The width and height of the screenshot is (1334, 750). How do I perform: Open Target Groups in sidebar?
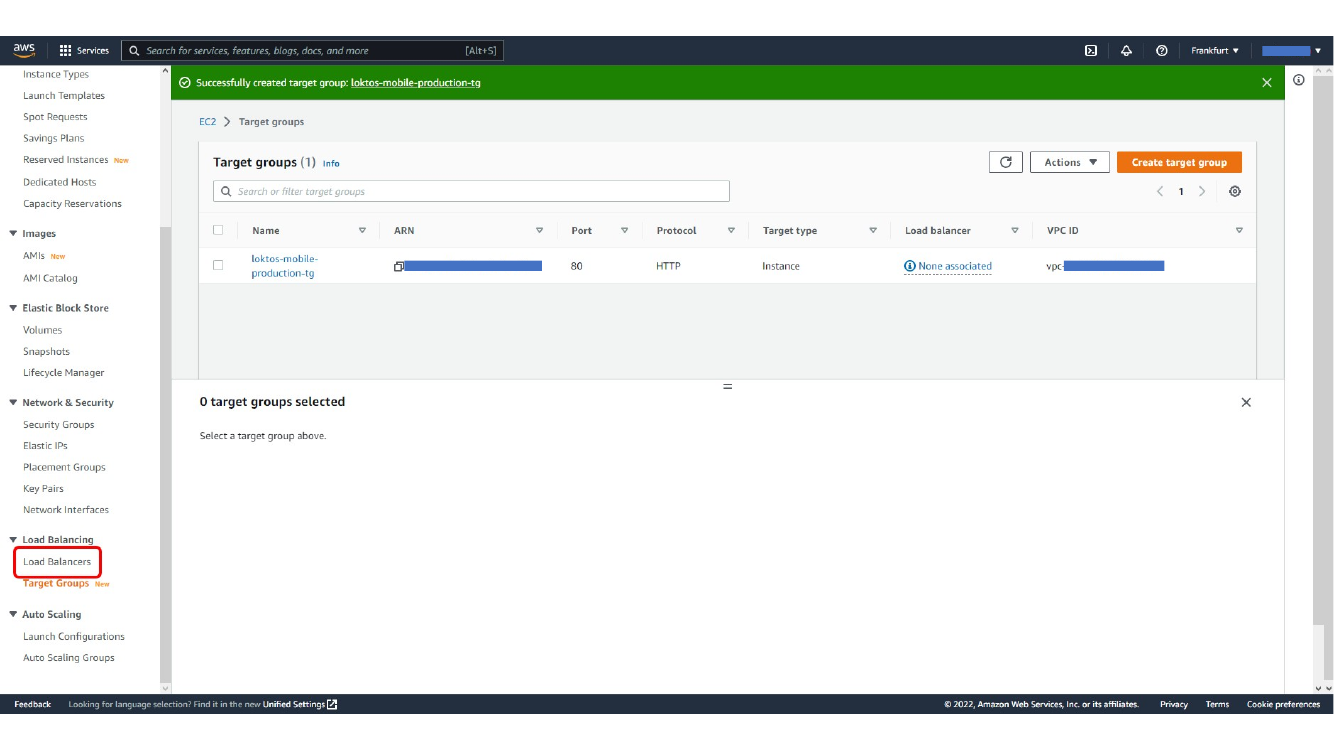(56, 584)
